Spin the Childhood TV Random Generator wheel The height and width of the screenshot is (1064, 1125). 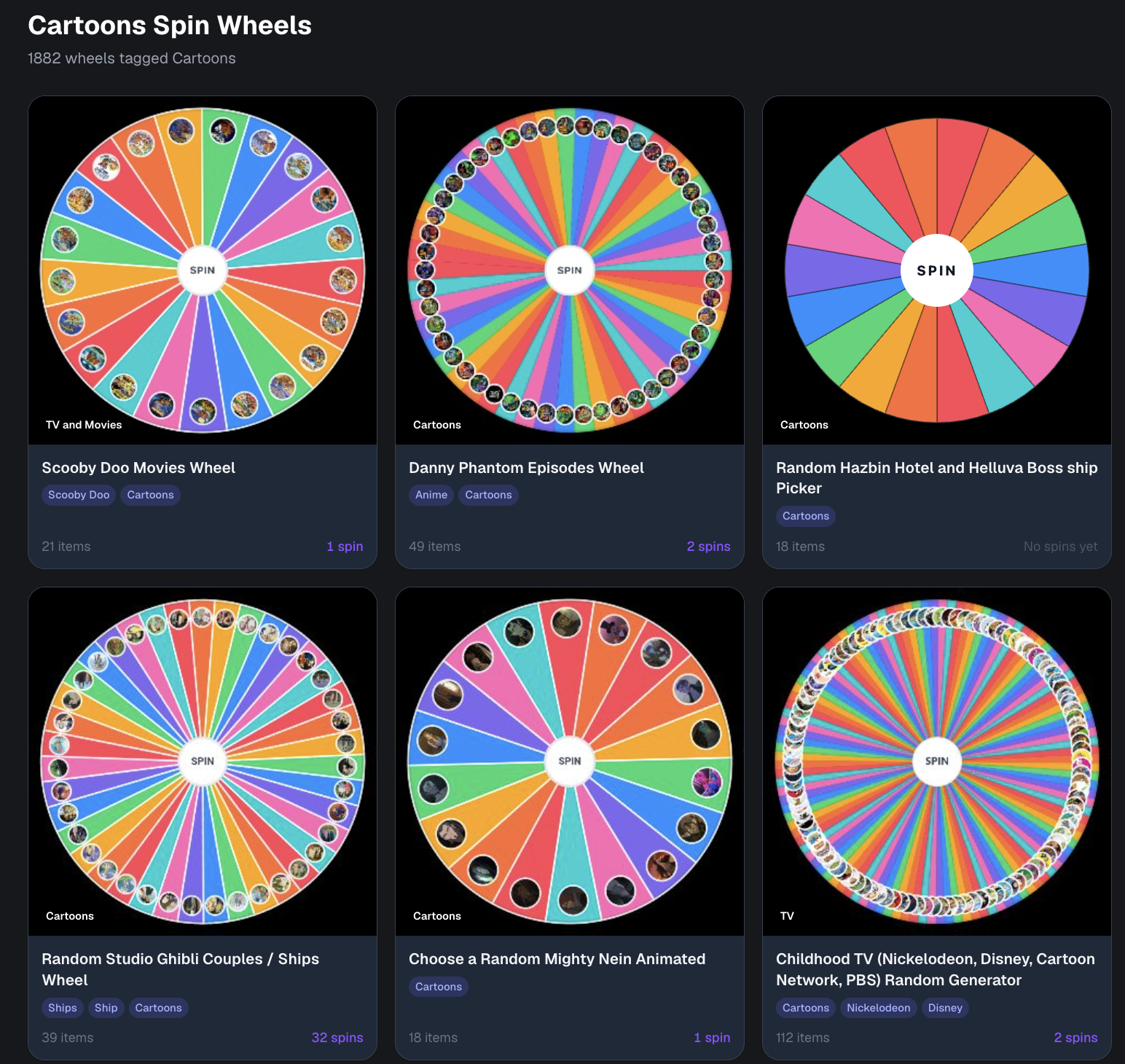click(x=937, y=762)
